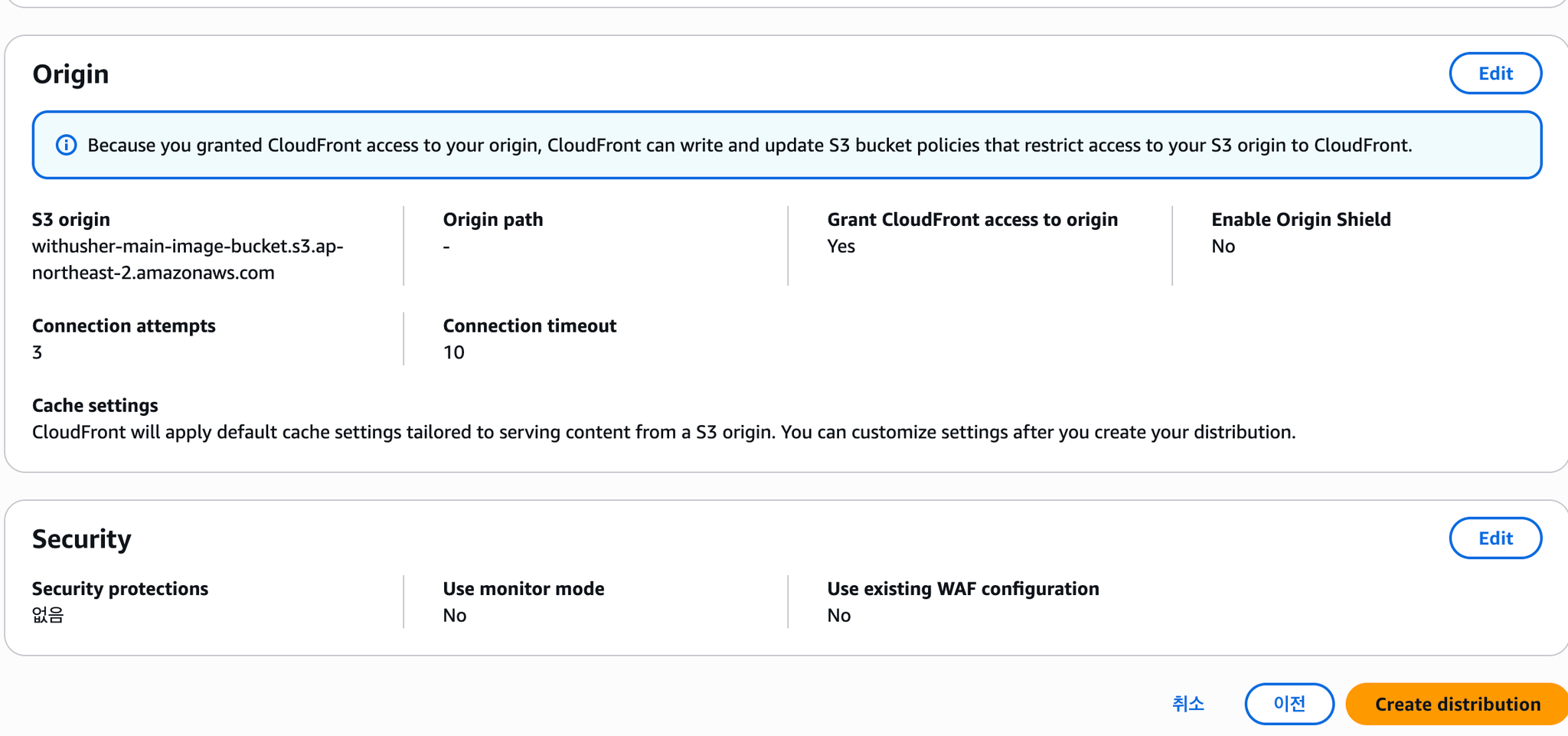Edit the Origin section
1568x736 pixels.
1494,74
